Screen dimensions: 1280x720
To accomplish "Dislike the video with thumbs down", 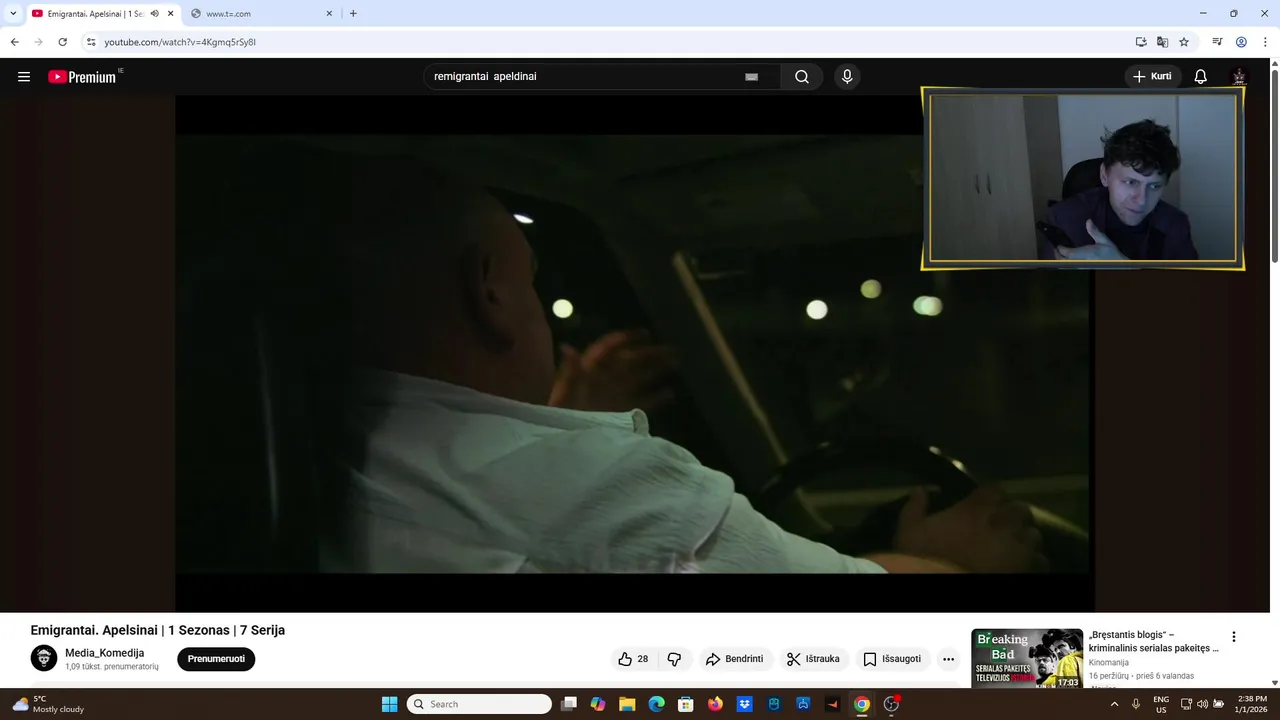I will pyautogui.click(x=674, y=659).
